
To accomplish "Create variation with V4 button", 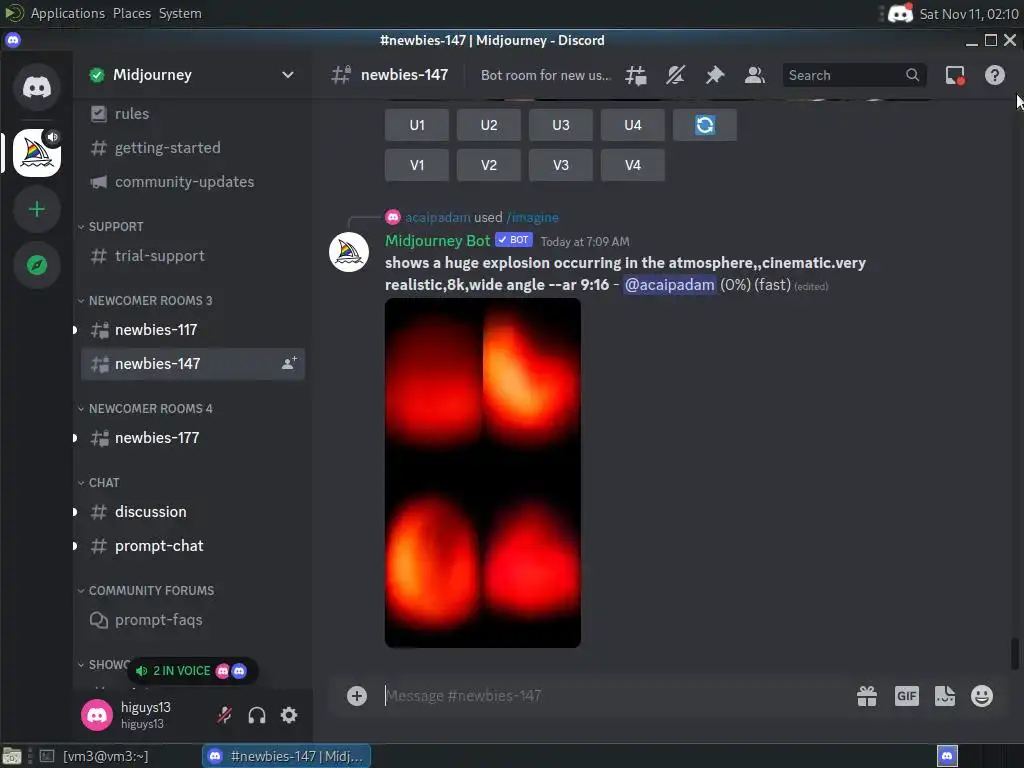I will [632, 165].
